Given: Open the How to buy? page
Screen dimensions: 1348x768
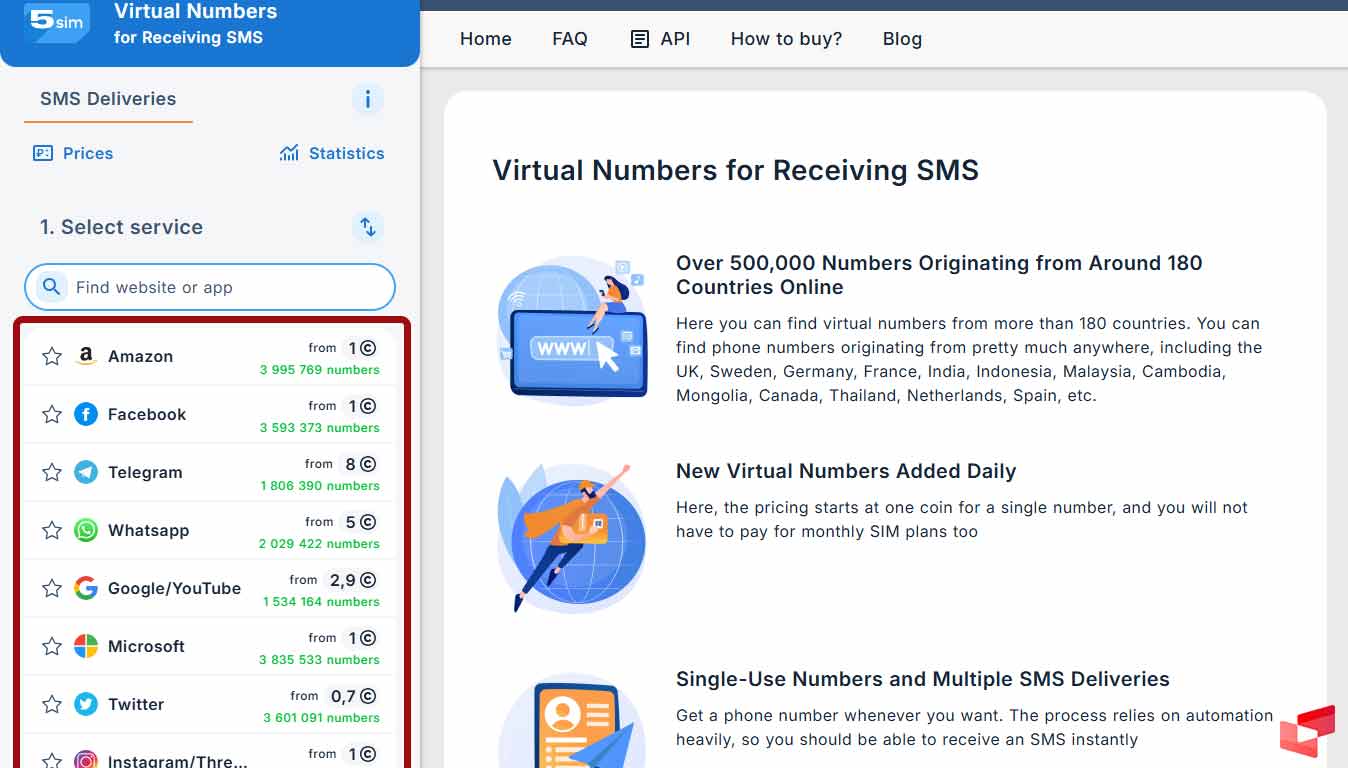Looking at the screenshot, I should (x=786, y=39).
